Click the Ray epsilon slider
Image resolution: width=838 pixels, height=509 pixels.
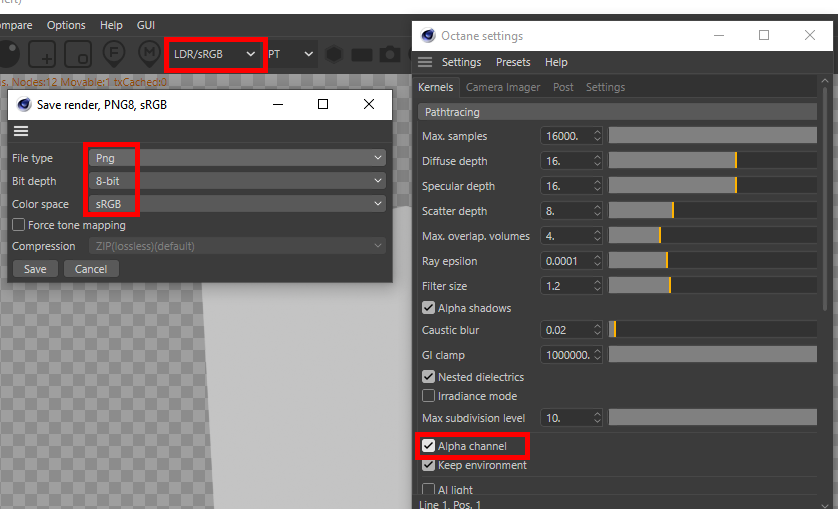point(712,261)
